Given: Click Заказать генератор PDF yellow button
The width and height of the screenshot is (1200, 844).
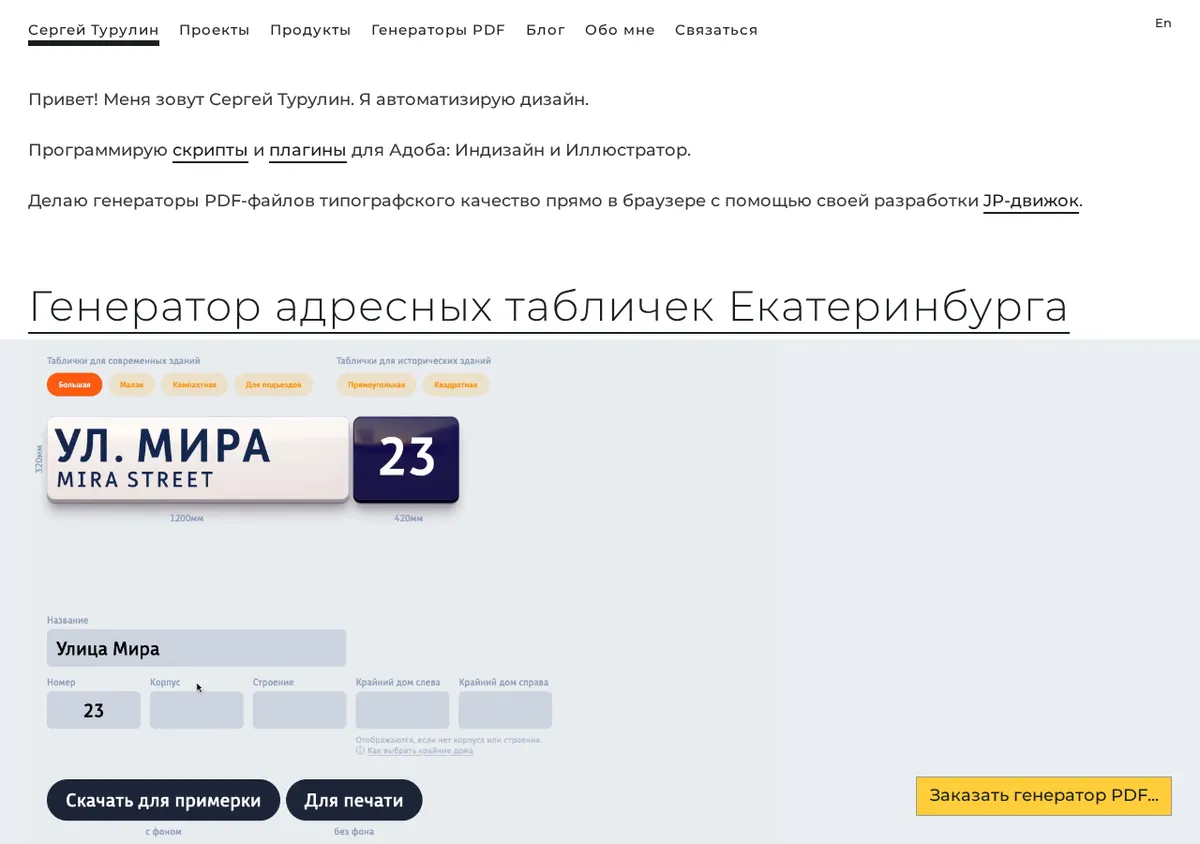Looking at the screenshot, I should 1043,796.
